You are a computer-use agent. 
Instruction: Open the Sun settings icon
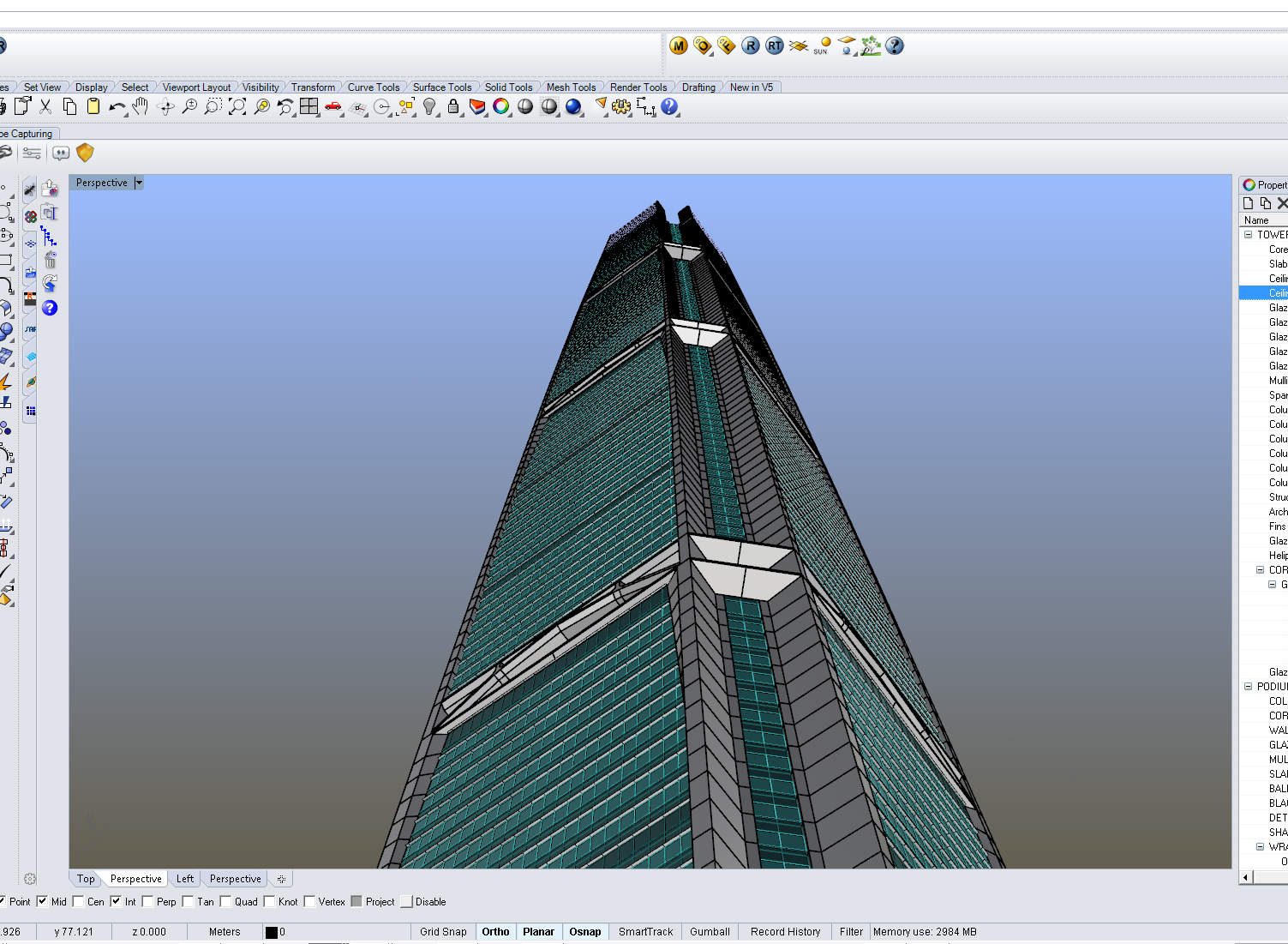pos(823,45)
